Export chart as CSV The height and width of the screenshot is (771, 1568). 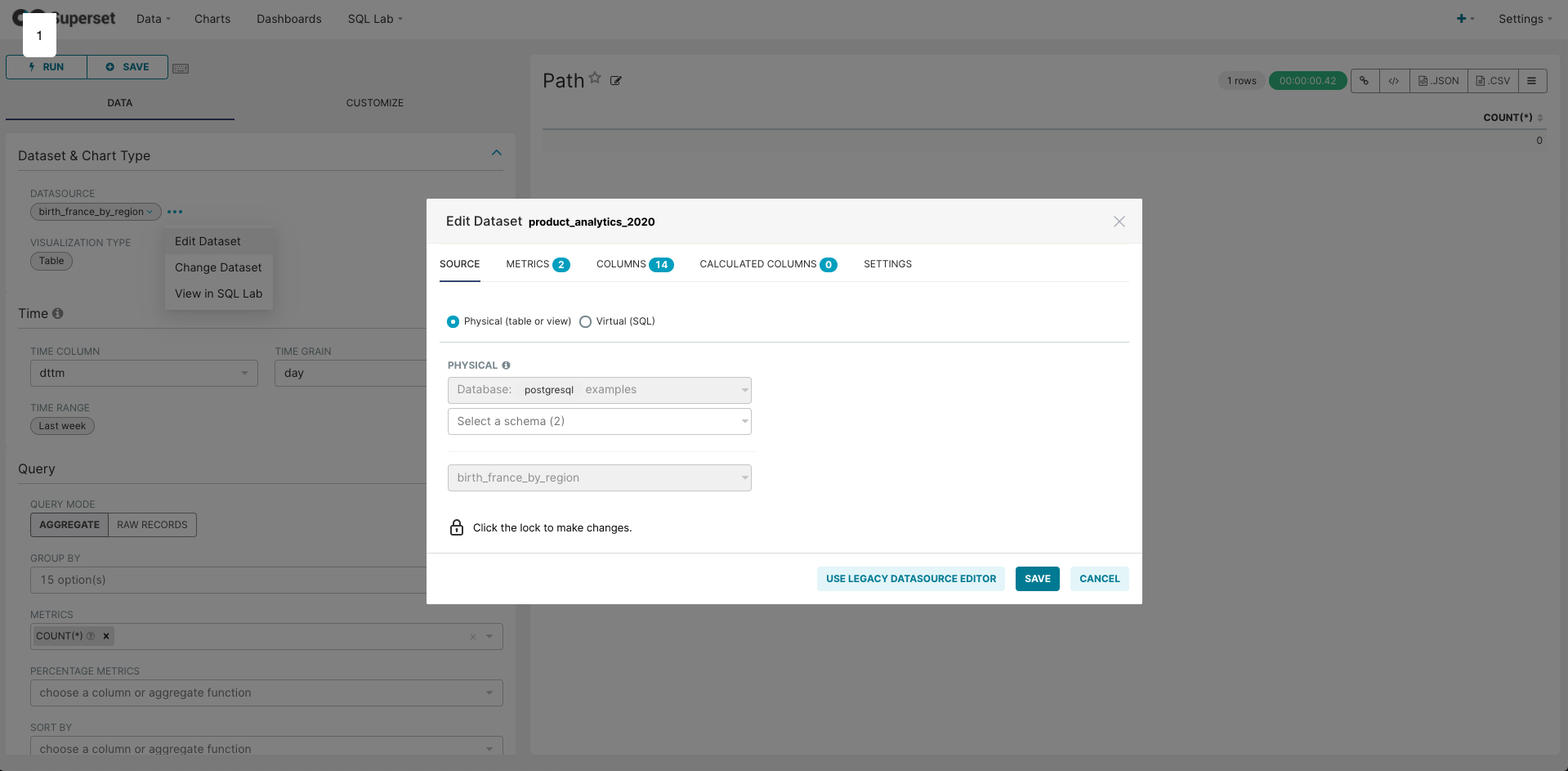click(1493, 81)
